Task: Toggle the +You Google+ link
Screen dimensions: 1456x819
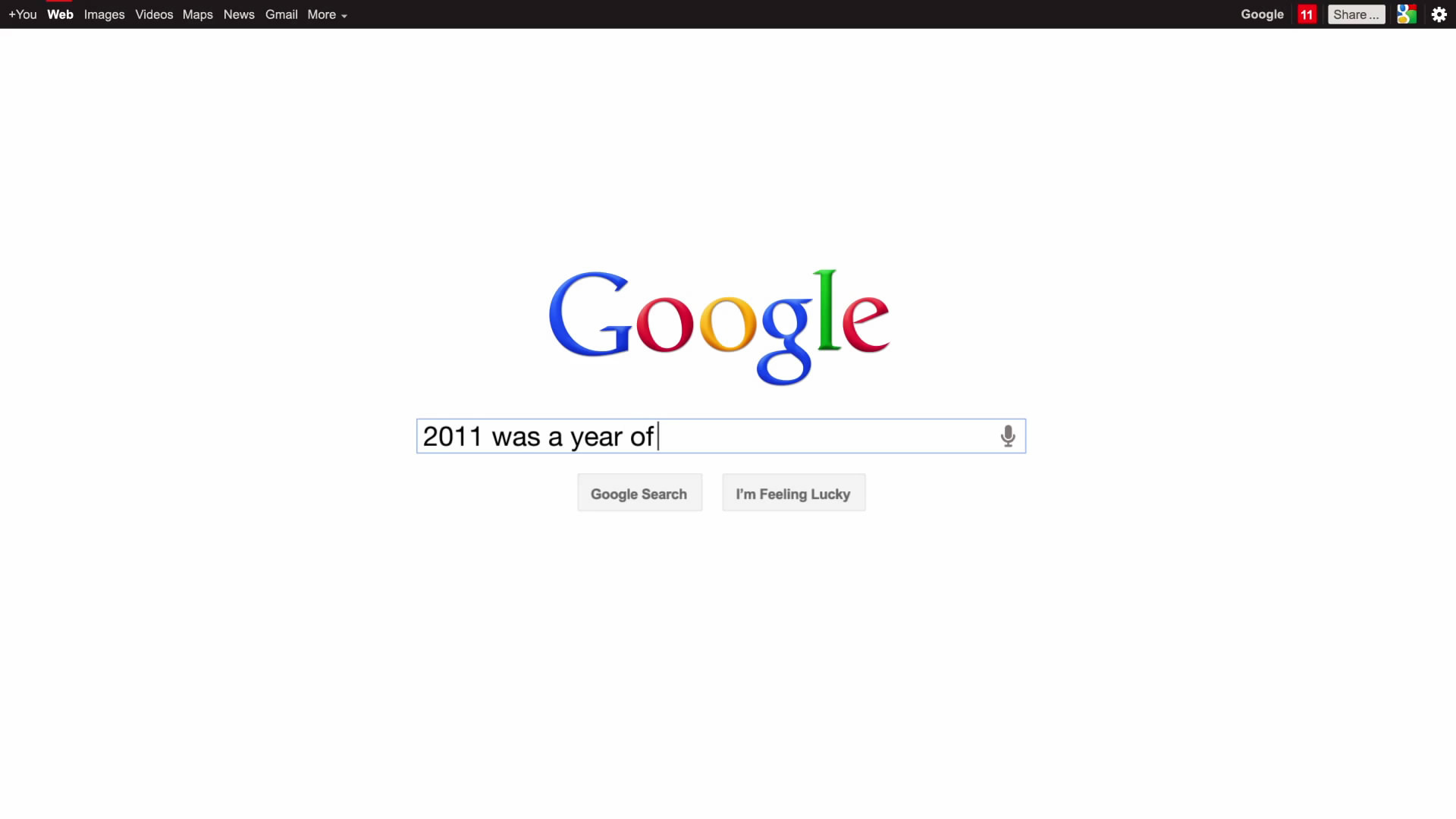Action: [22, 14]
